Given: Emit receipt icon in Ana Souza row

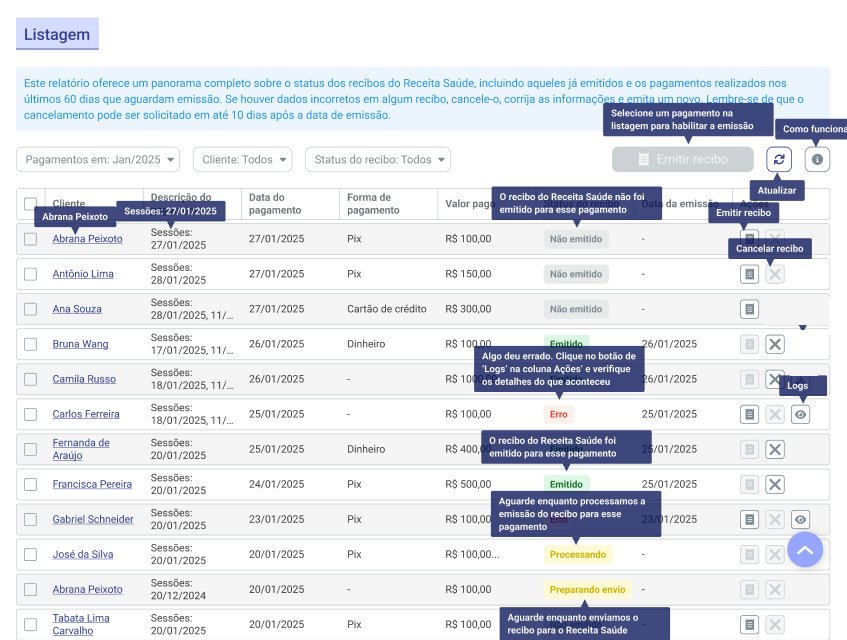Looking at the screenshot, I should (x=749, y=309).
